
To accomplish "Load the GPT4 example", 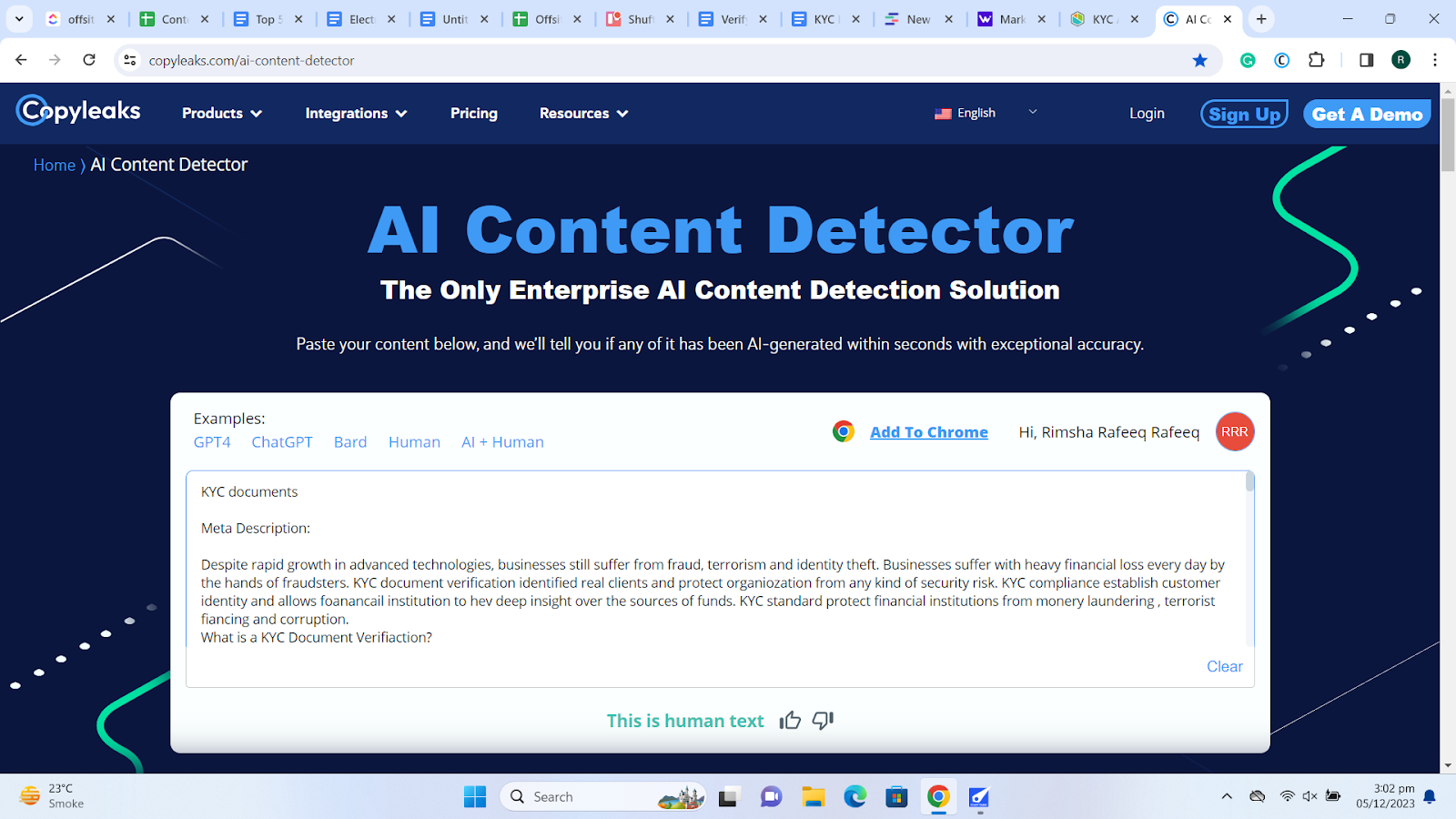I will point(212,442).
